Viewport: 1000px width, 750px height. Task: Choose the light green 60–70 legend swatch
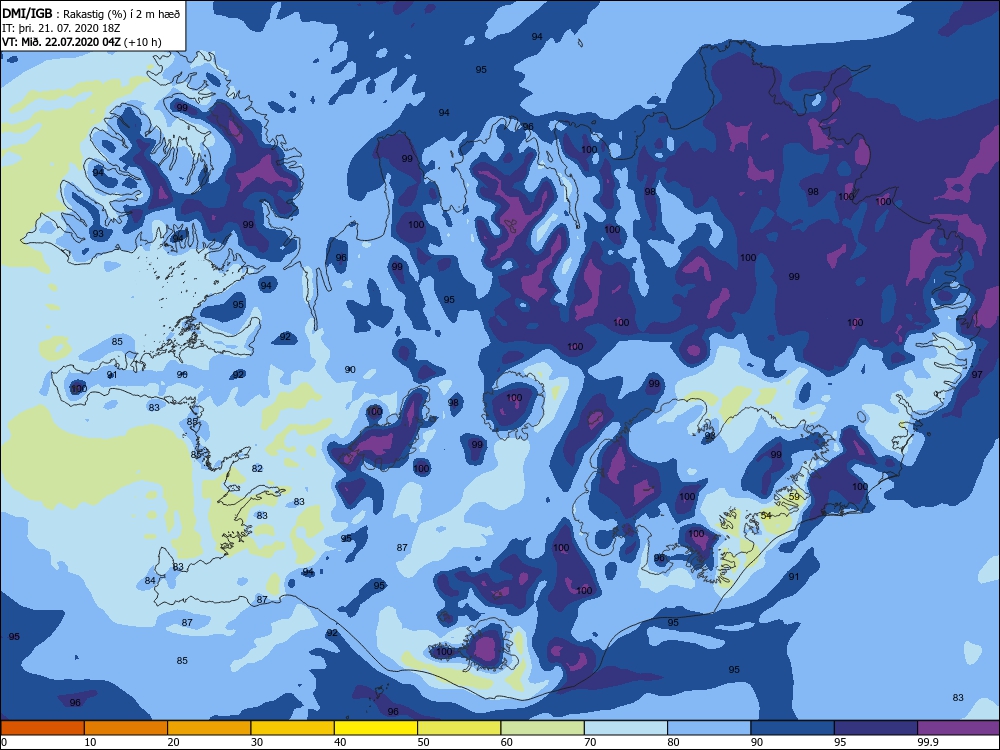pos(543,728)
